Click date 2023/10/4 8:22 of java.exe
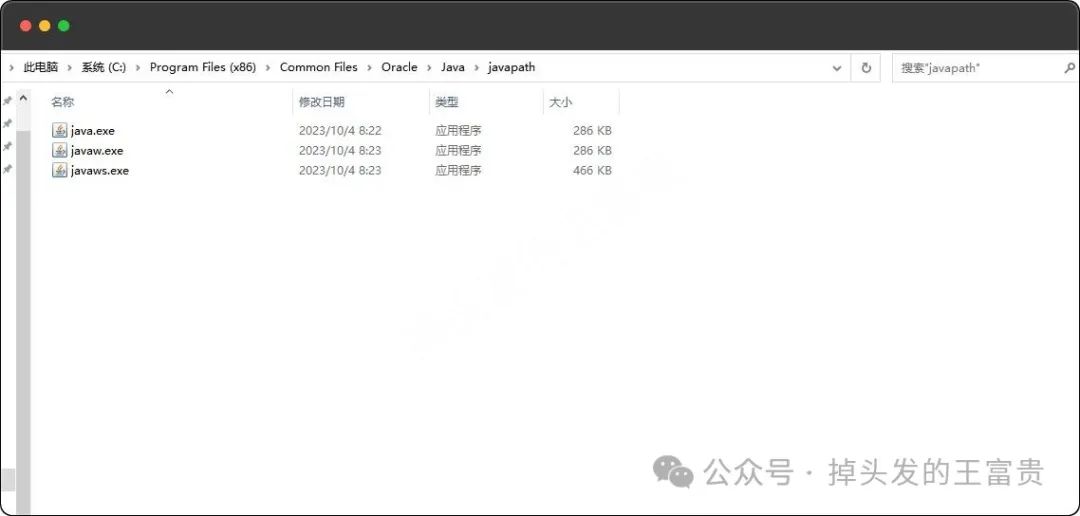 pyautogui.click(x=340, y=130)
